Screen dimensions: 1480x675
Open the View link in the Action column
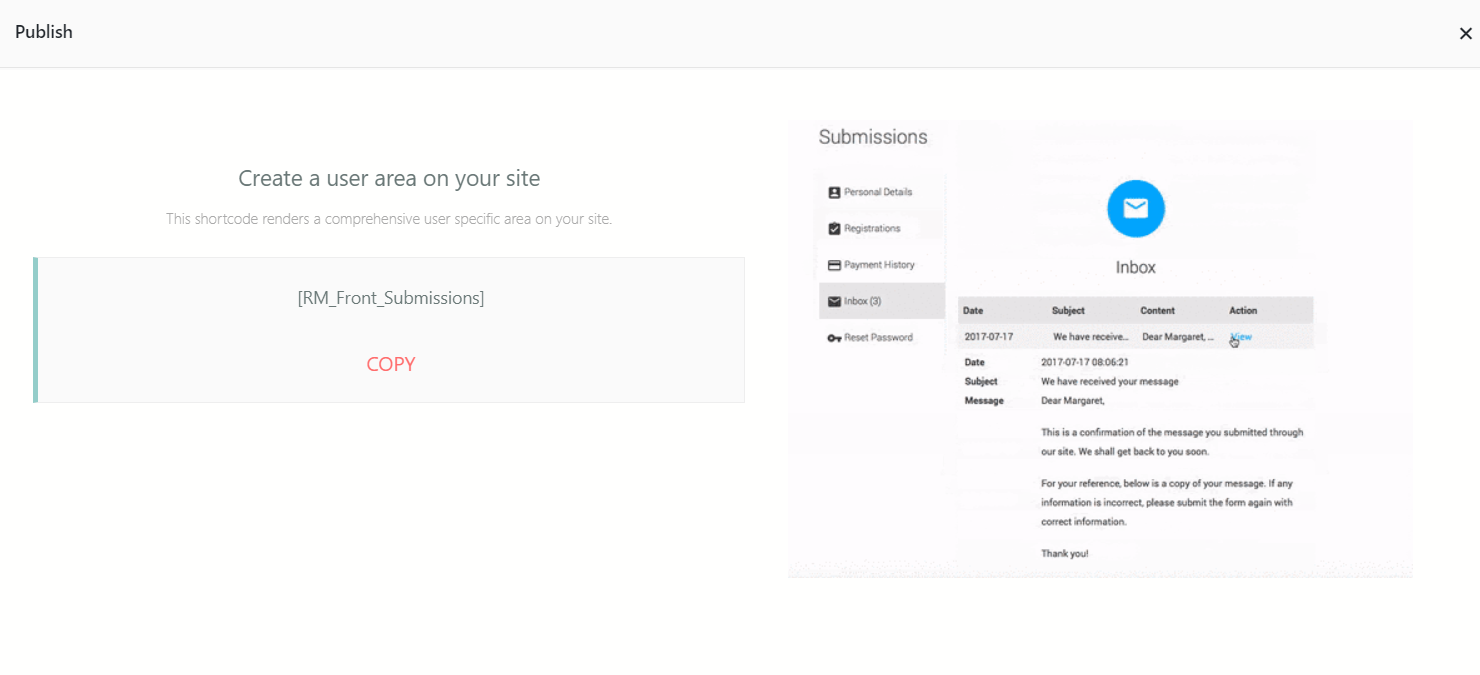pyautogui.click(x=1240, y=337)
